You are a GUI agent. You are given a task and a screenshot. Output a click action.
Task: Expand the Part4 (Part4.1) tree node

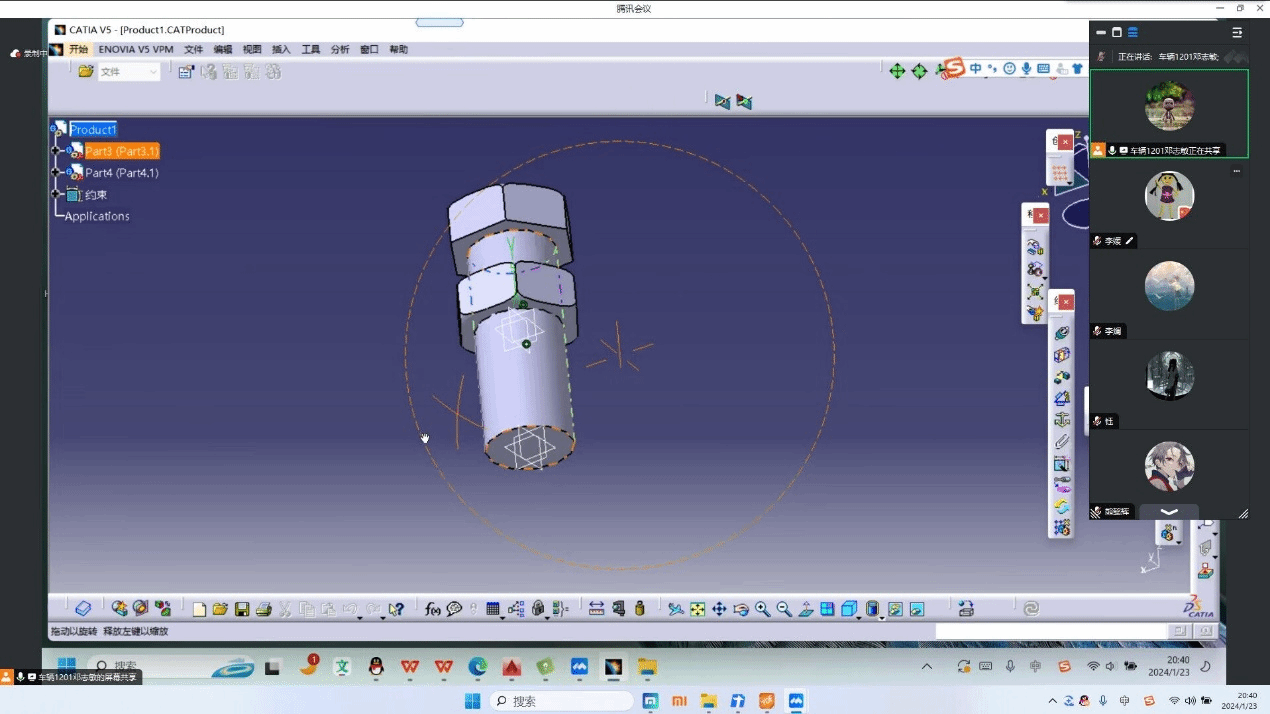56,173
